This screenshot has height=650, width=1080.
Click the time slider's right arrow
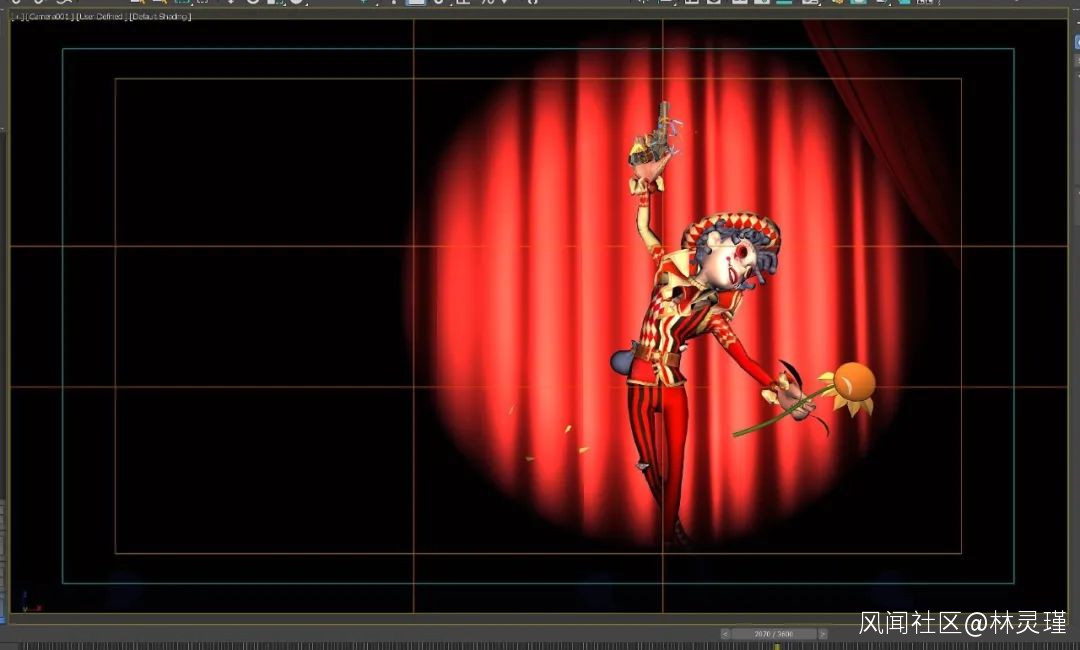click(823, 634)
